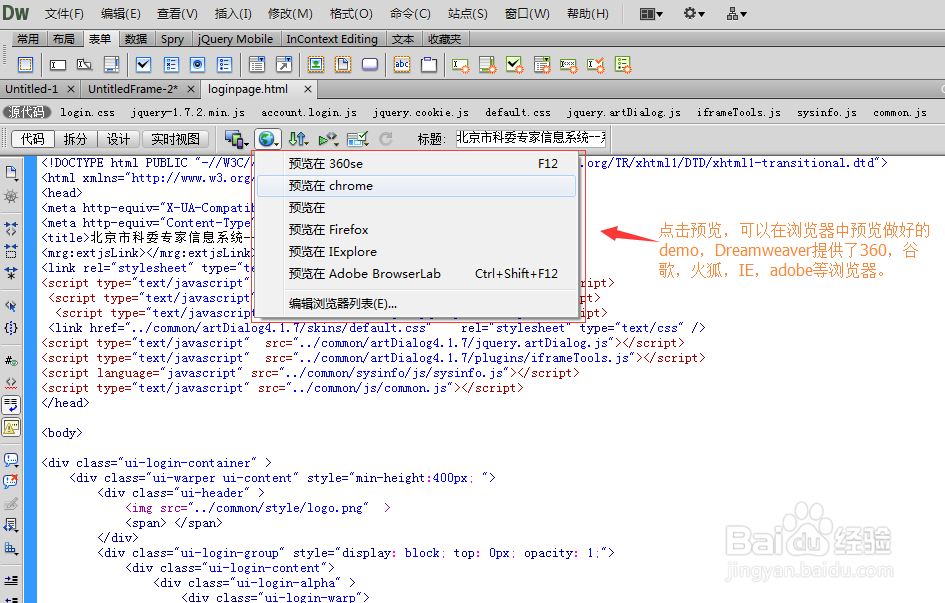945x603 pixels.
Task: Click Select Parent Tag icon
Action: click(x=11, y=305)
